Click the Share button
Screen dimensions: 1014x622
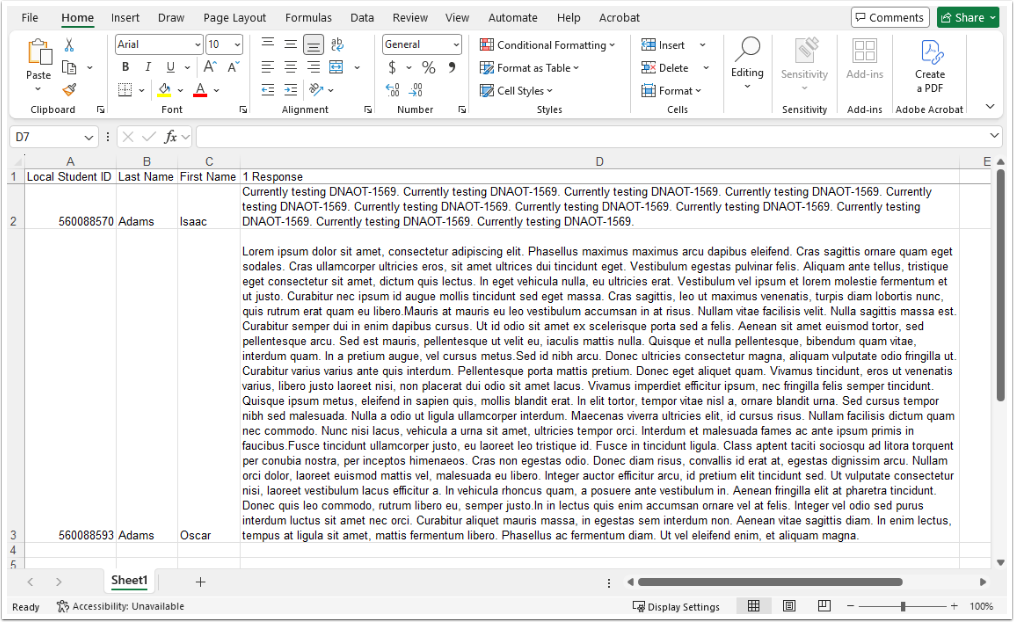pyautogui.click(x=968, y=17)
